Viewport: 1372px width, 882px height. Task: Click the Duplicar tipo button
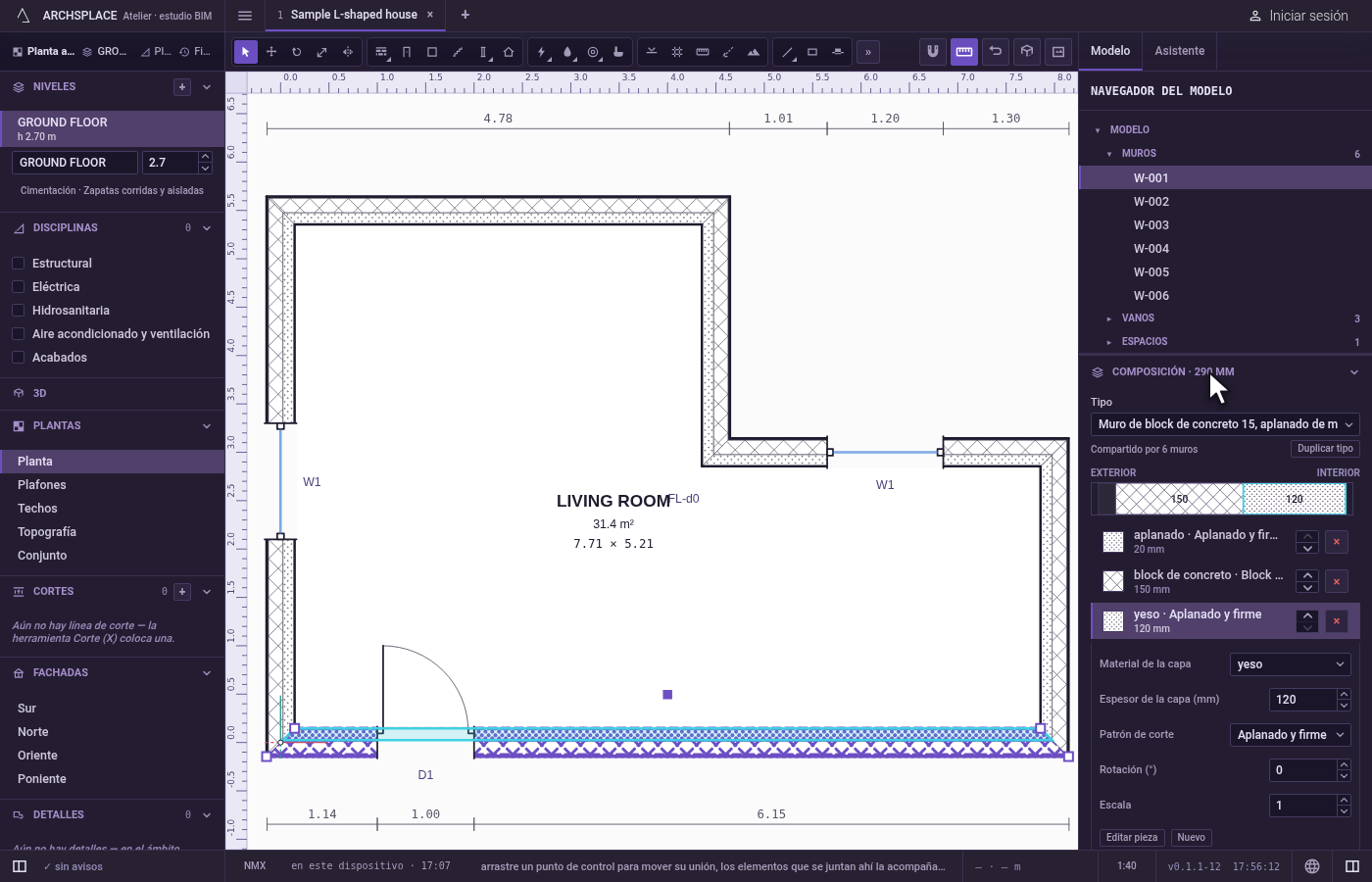1325,449
